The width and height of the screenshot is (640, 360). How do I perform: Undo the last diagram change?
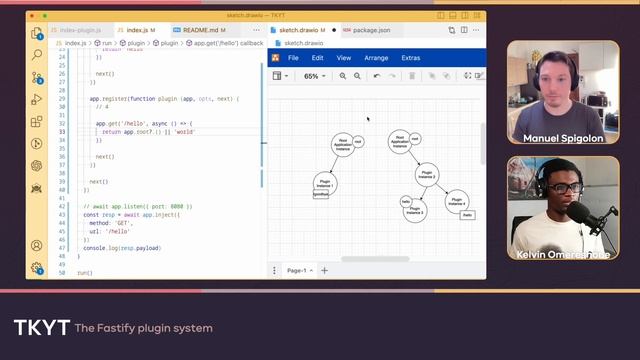[377, 76]
